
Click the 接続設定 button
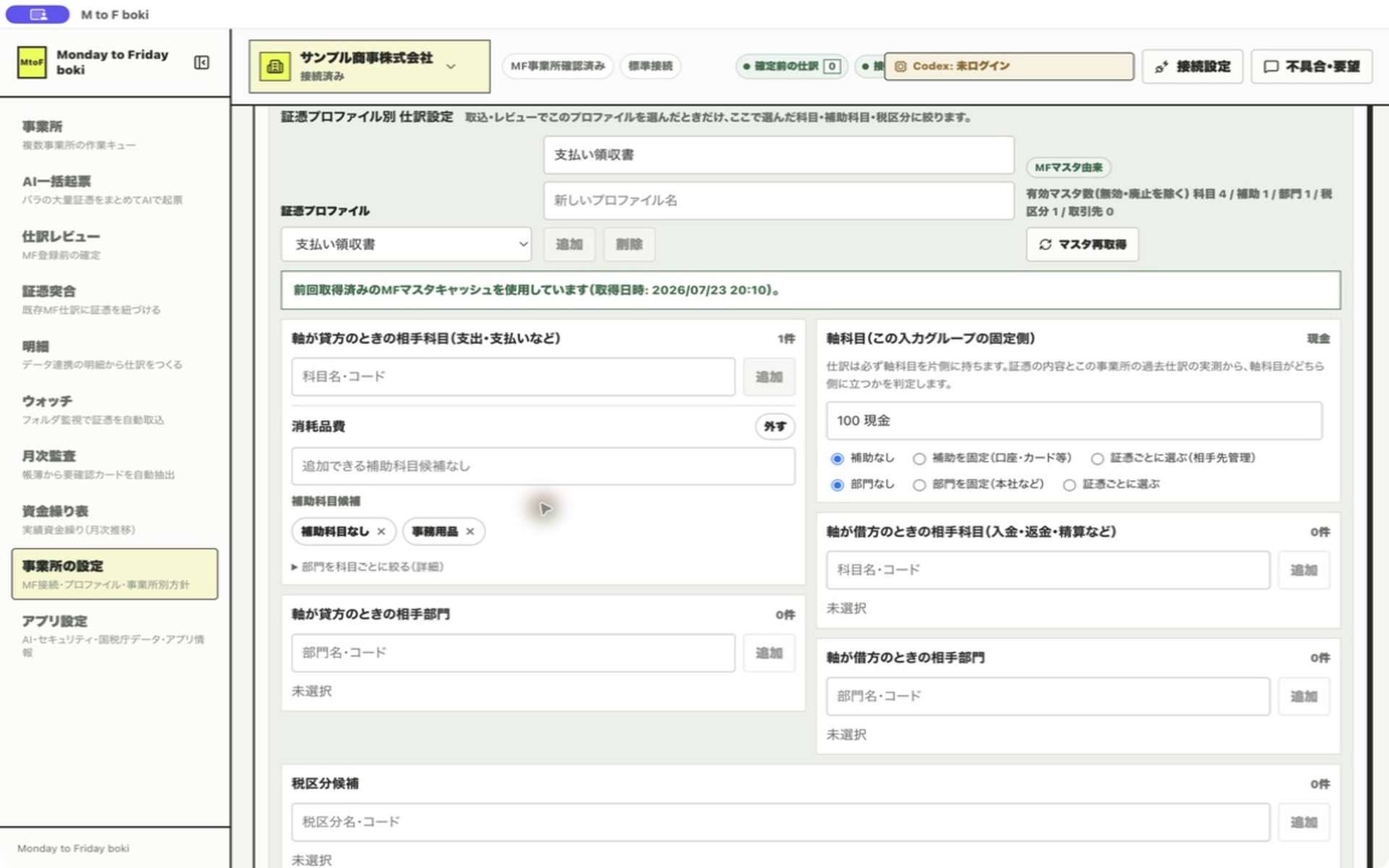point(1192,67)
